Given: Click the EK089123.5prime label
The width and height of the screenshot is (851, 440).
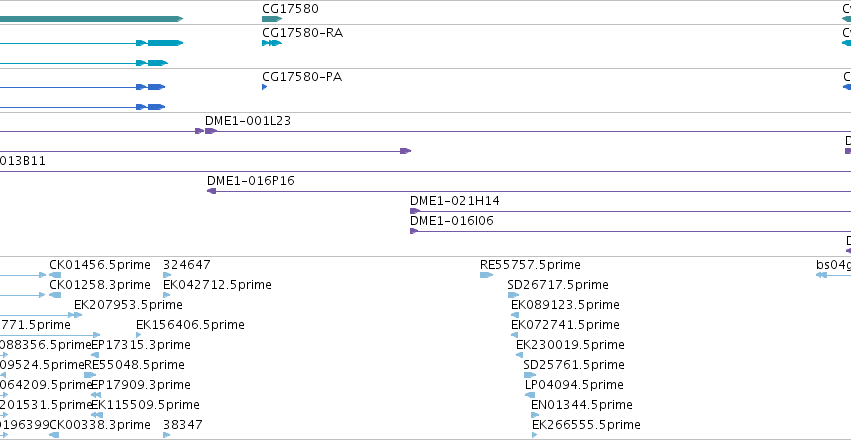Looking at the screenshot, I should pos(565,304).
